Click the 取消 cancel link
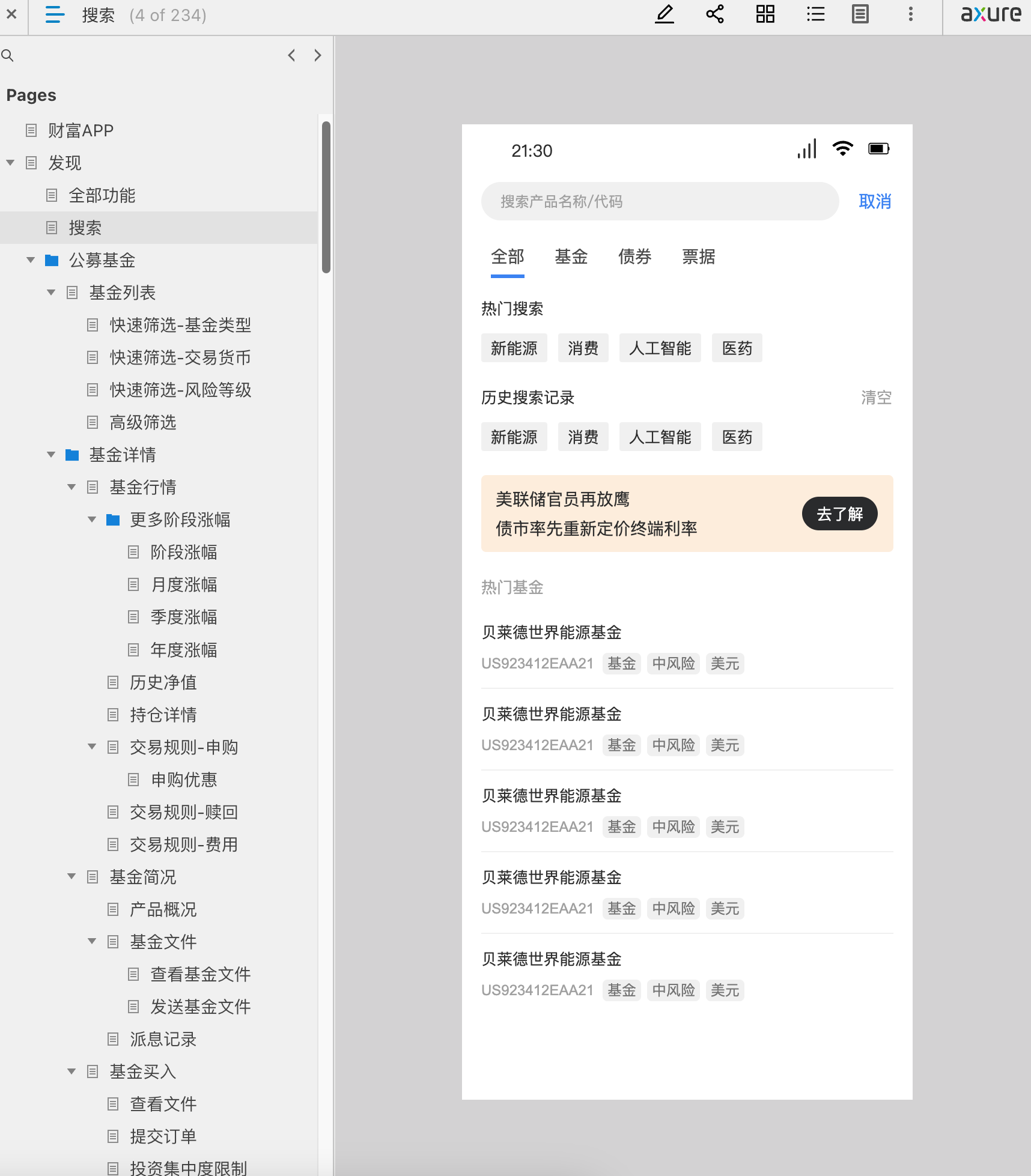Image resolution: width=1031 pixels, height=1176 pixels. [875, 201]
